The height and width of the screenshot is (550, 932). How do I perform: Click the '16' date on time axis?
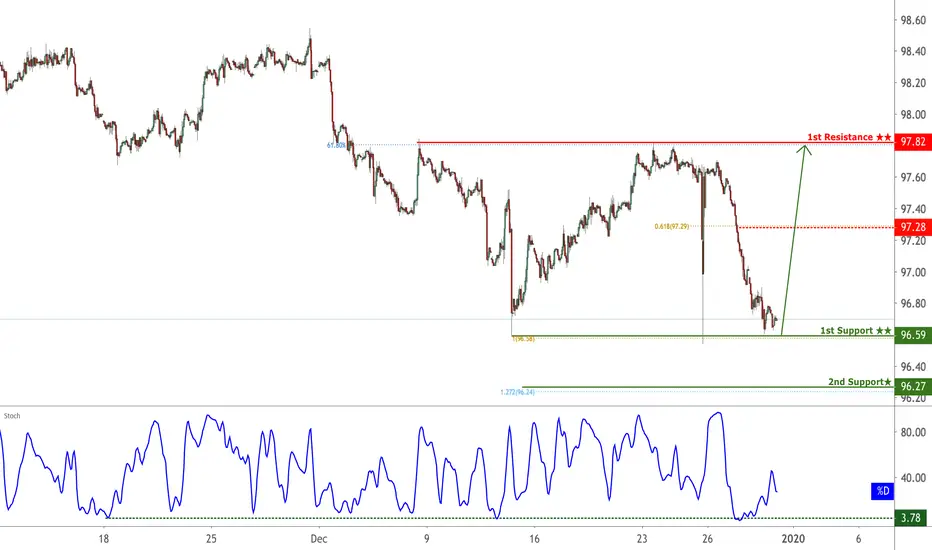(534, 539)
